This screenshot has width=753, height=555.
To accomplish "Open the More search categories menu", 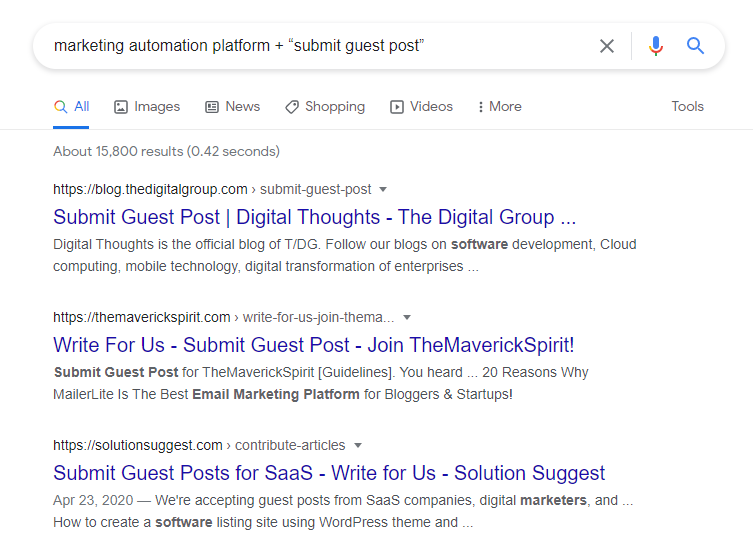I will 499,107.
